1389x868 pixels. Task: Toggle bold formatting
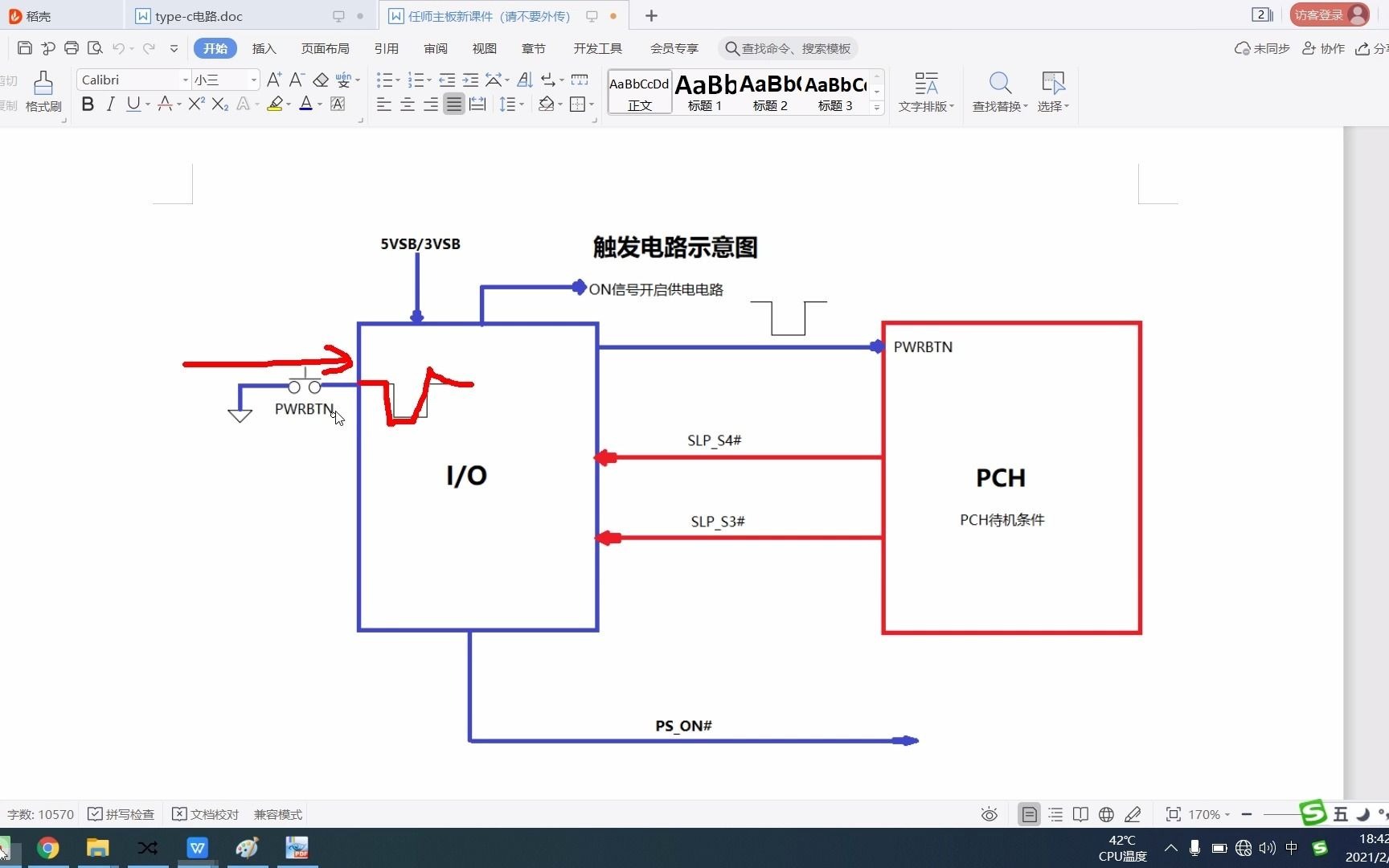tap(88, 104)
